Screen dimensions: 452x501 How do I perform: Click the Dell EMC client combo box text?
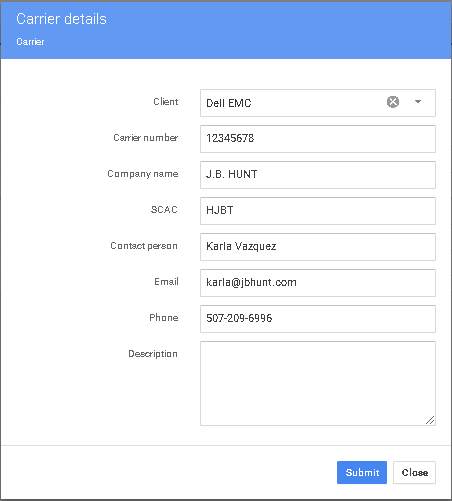pyautogui.click(x=229, y=103)
